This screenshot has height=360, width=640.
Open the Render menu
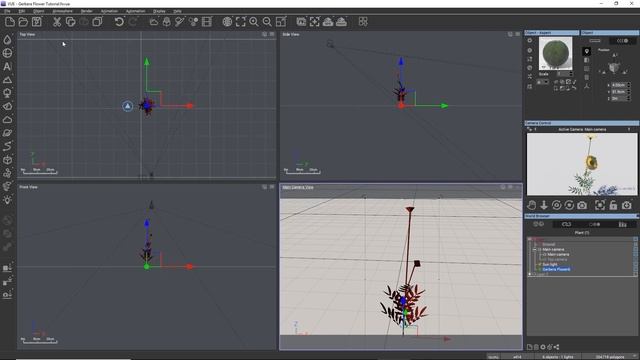[87, 11]
